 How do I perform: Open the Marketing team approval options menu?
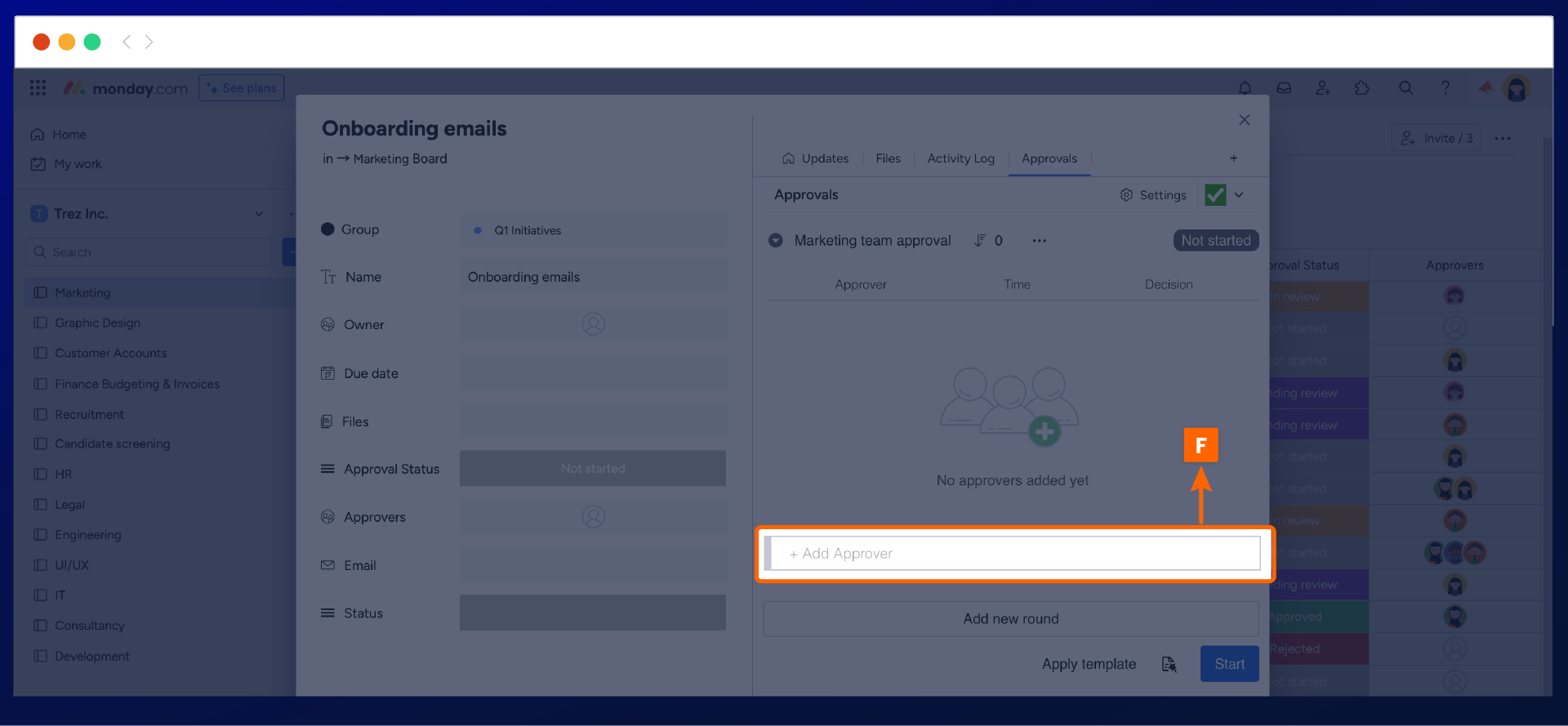(1039, 241)
